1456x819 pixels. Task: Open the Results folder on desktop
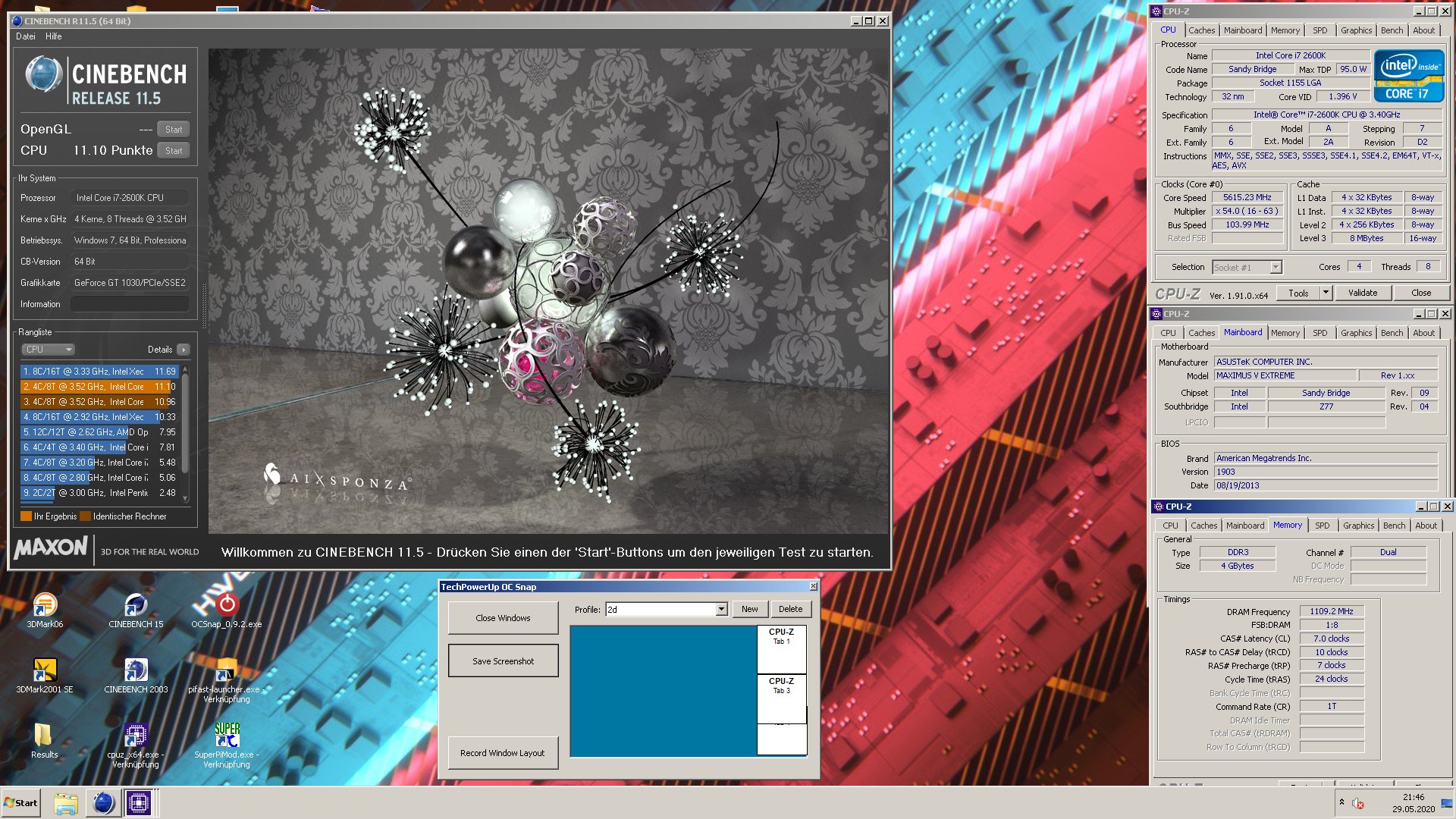pyautogui.click(x=44, y=740)
